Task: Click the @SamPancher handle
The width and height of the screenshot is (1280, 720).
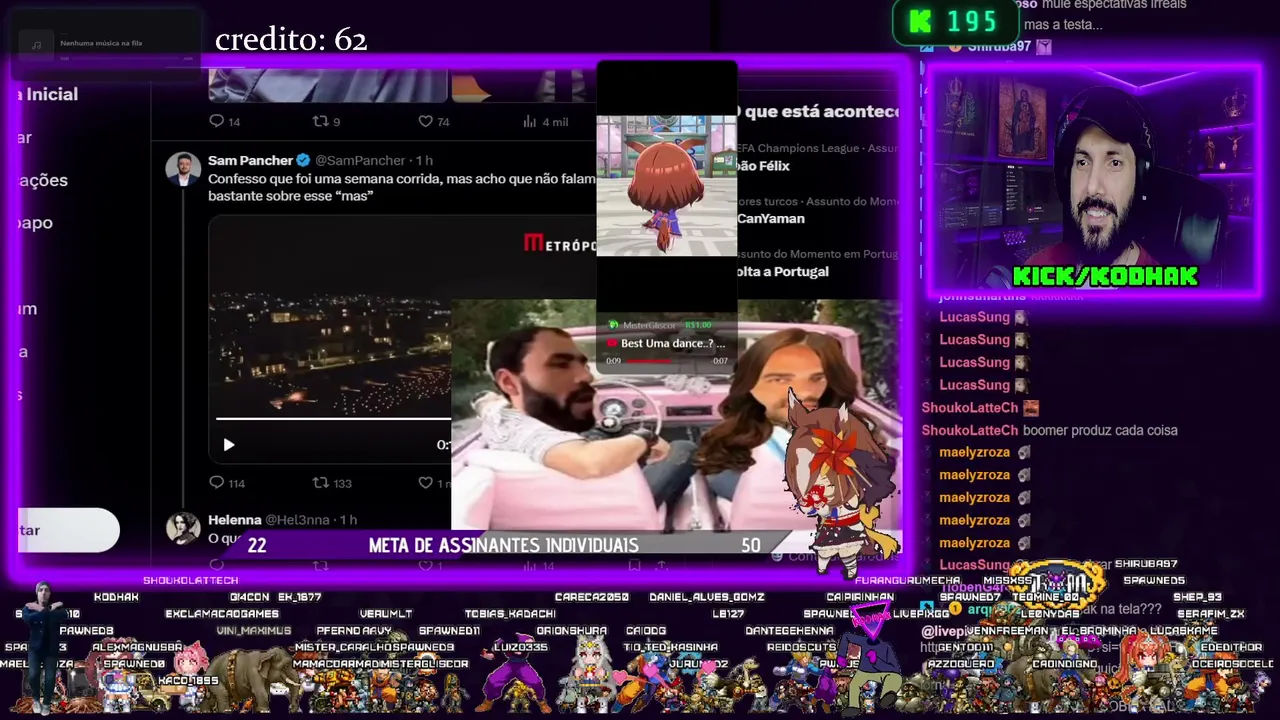Action: [360, 160]
